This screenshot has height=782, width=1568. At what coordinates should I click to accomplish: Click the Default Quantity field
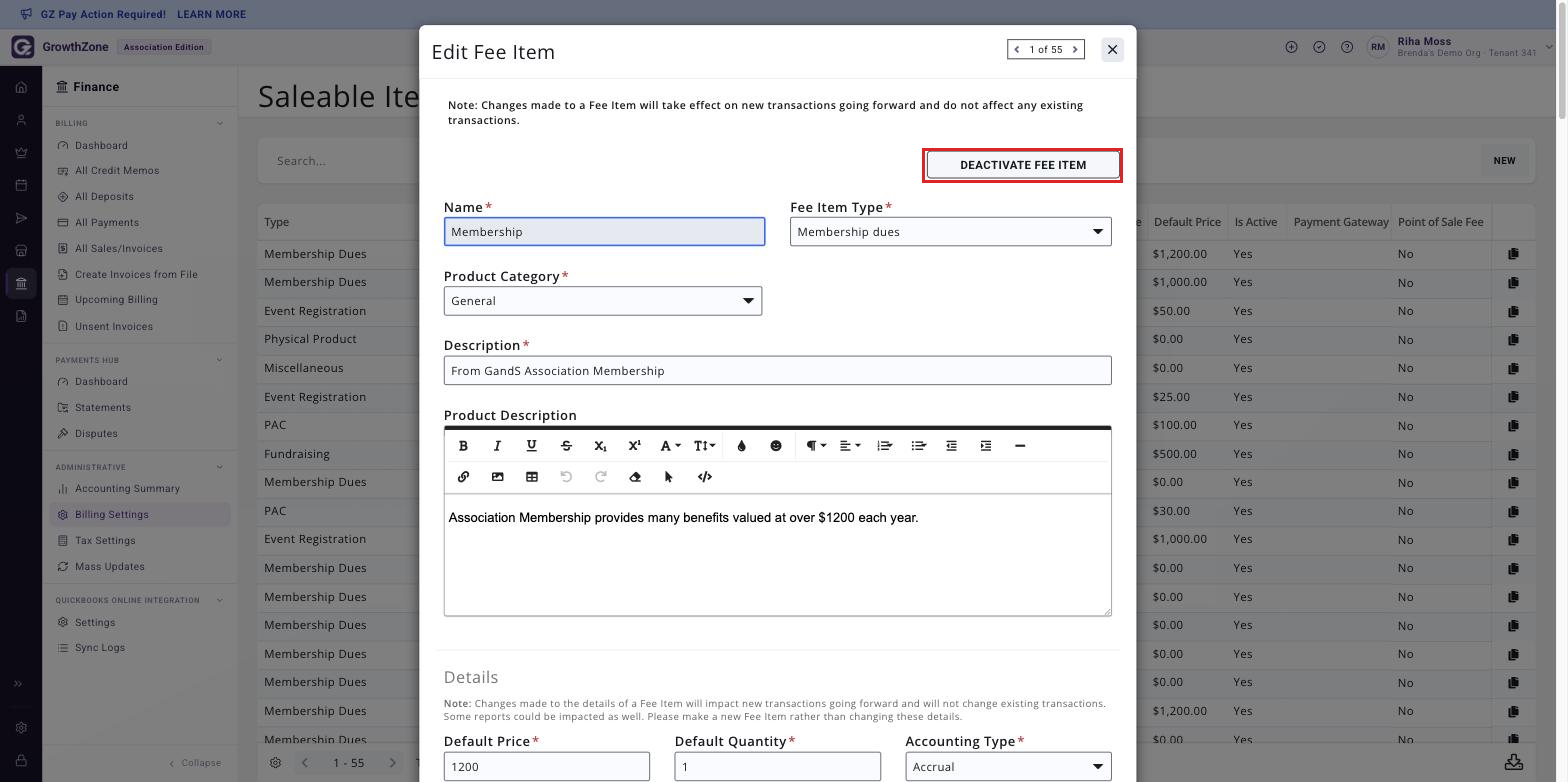coord(777,767)
